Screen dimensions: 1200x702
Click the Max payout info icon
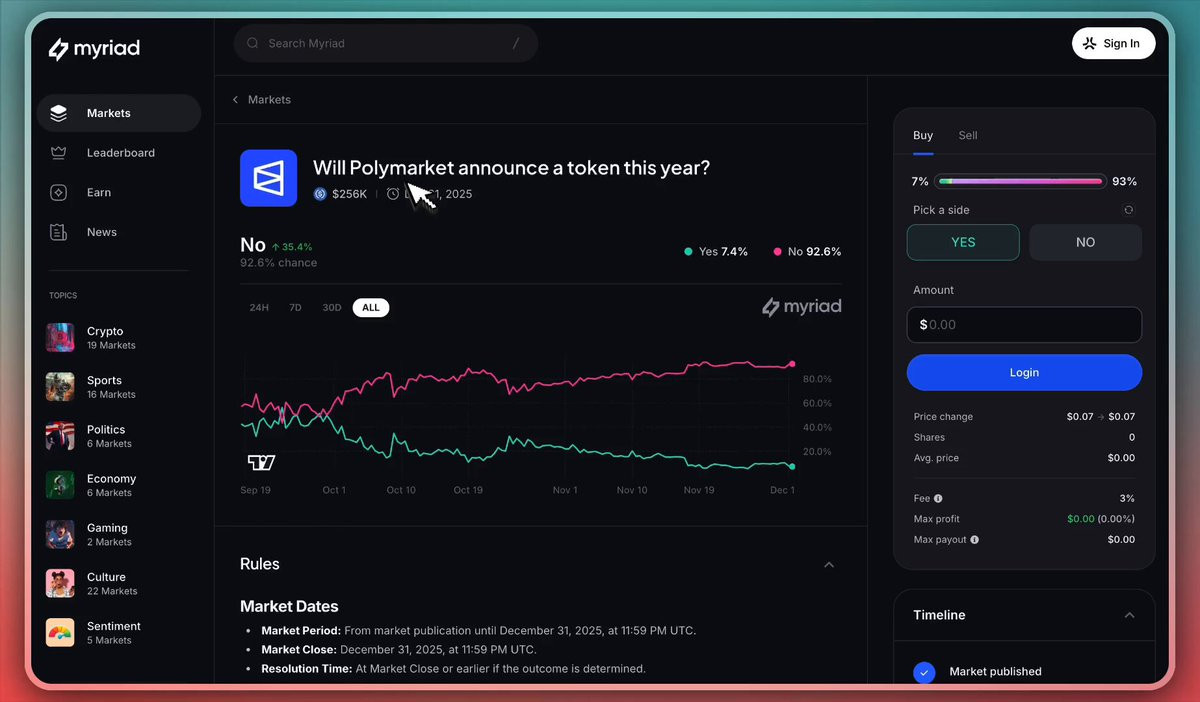975,539
